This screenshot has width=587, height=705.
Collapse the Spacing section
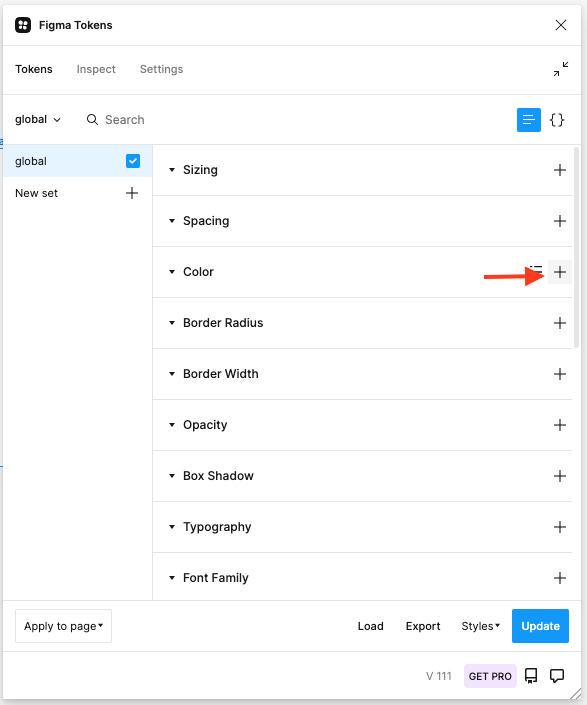(172, 221)
